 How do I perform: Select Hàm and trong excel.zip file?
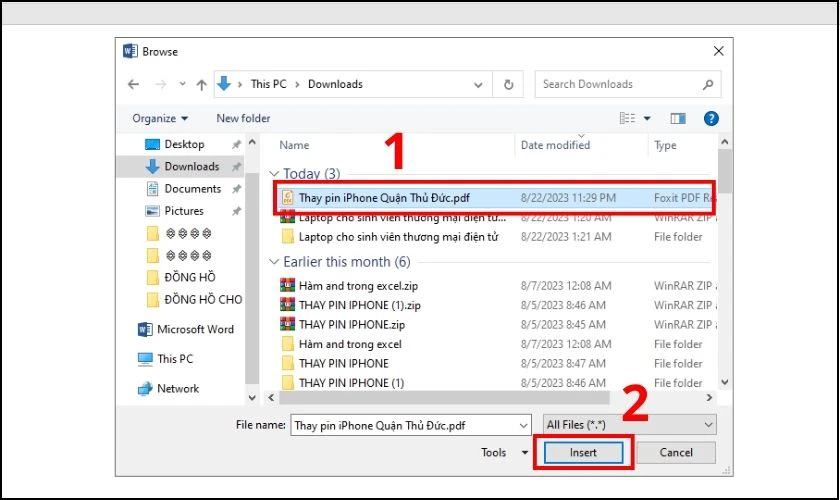[x=358, y=286]
